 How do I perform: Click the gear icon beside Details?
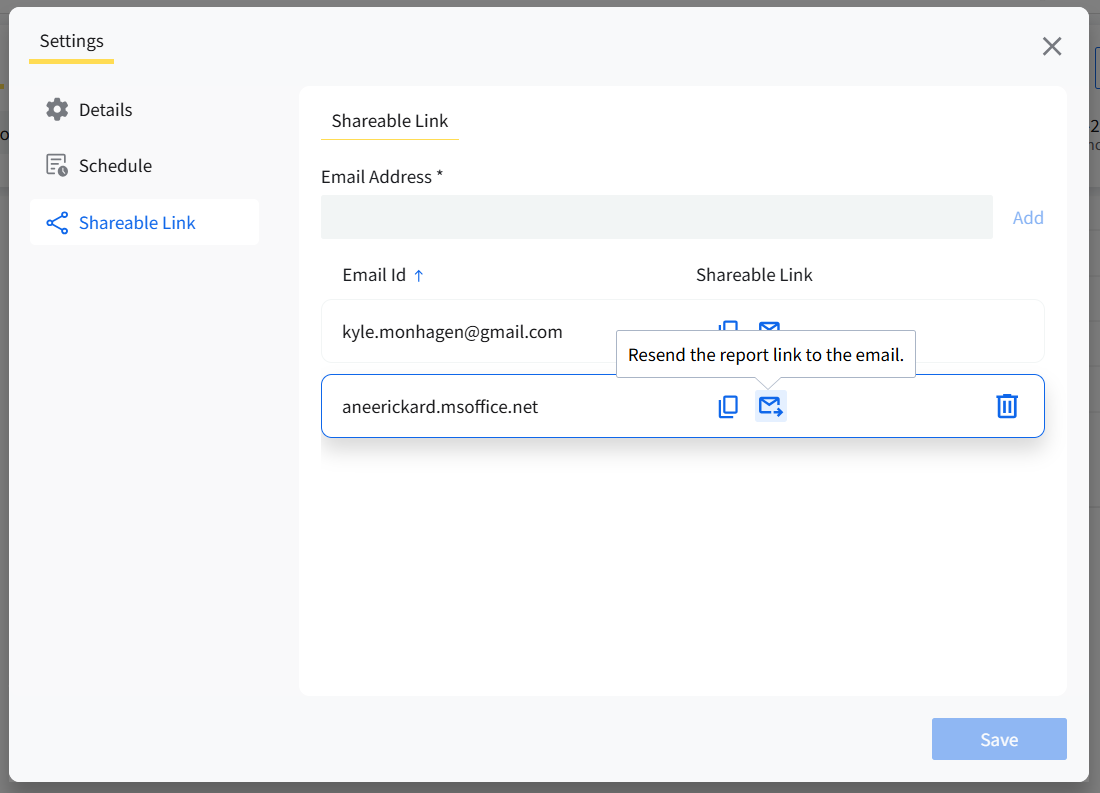pyautogui.click(x=57, y=110)
